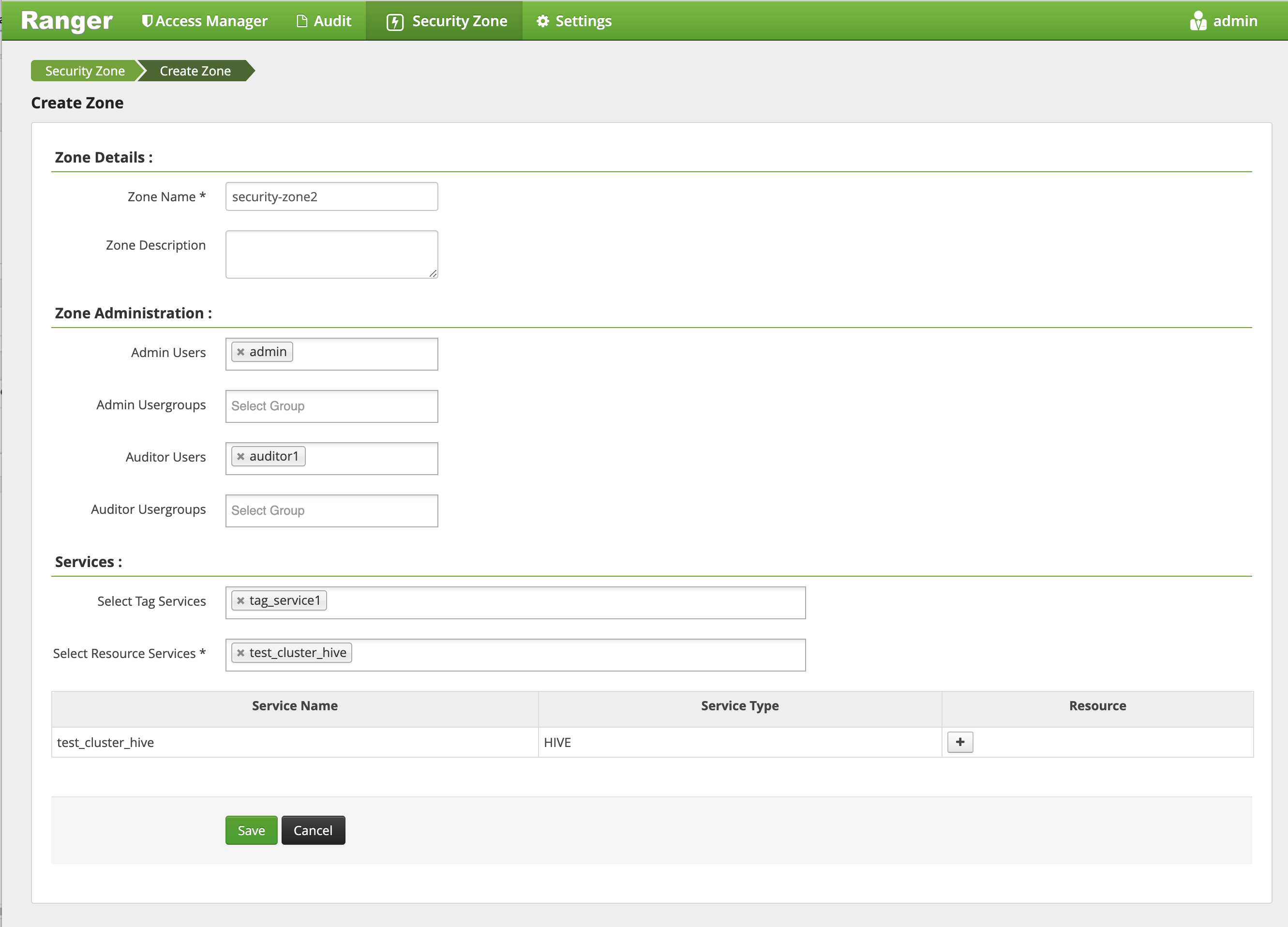The image size is (1288, 927).
Task: Open the Settings menu
Action: pos(573,21)
